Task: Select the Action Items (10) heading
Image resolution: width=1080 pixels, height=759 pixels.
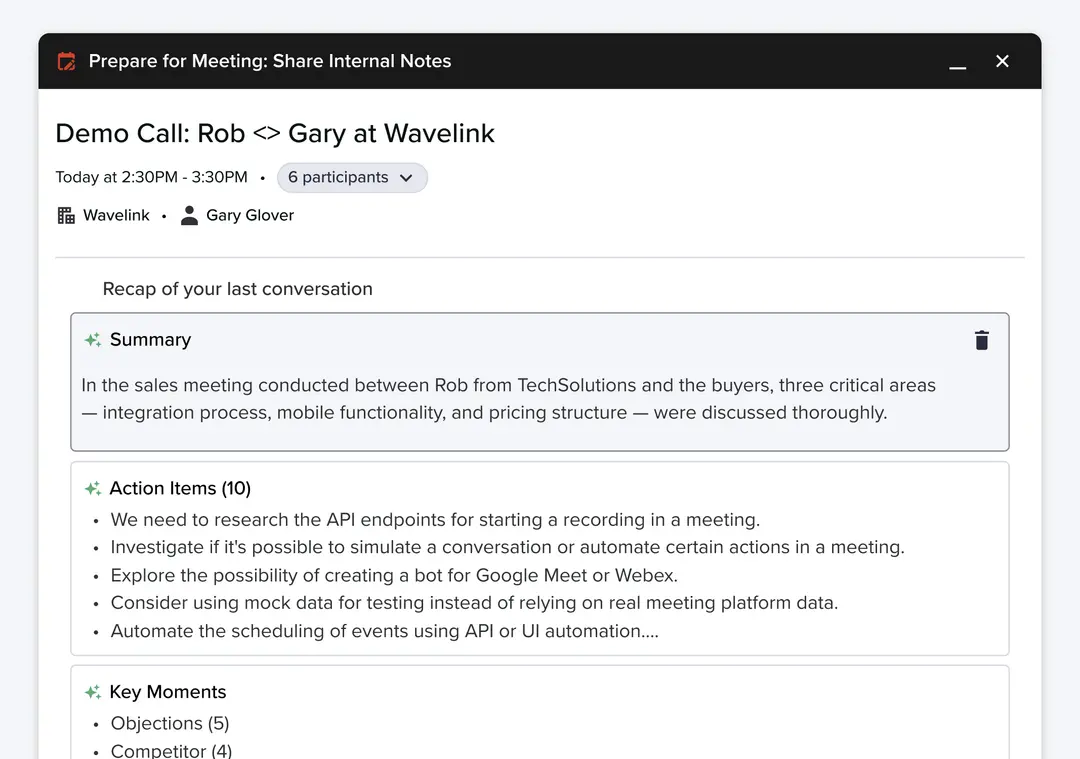Action: pyautogui.click(x=180, y=488)
